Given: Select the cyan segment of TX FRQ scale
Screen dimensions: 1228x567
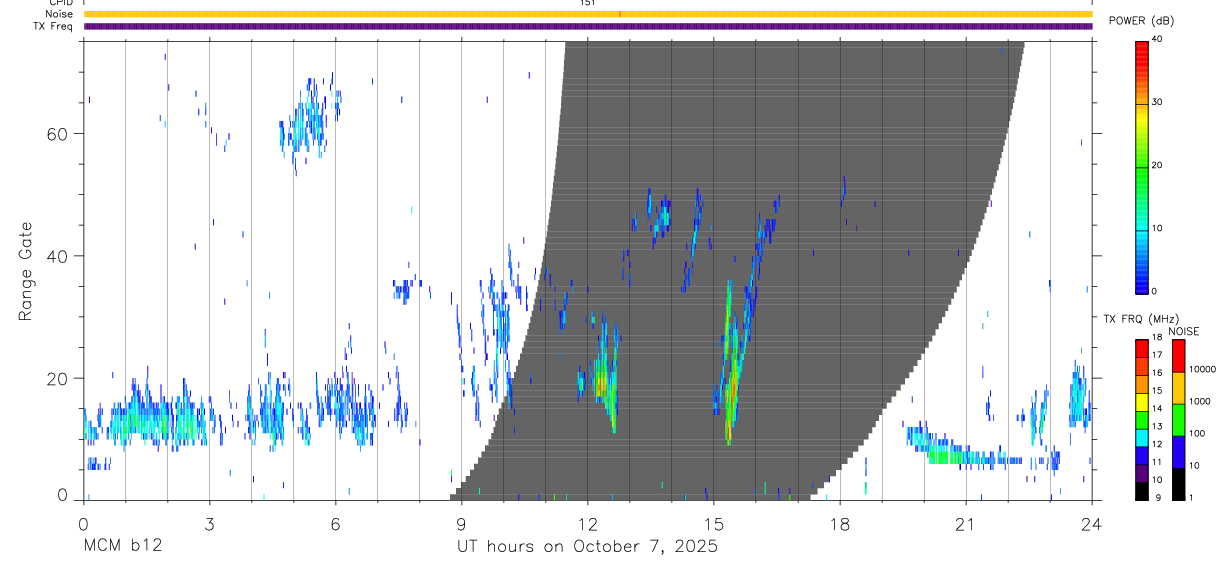Looking at the screenshot, I should coord(1141,438).
